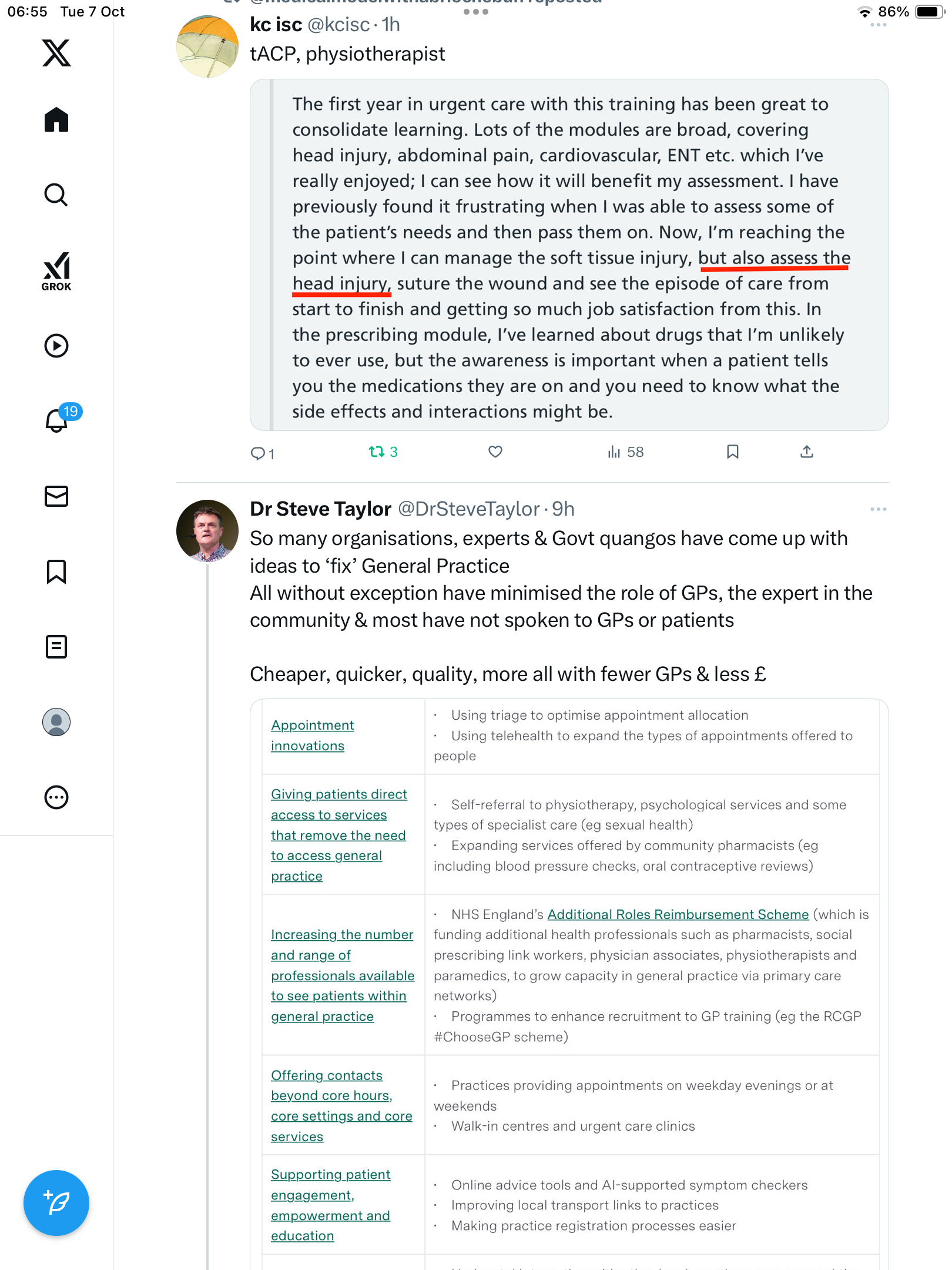952x1270 pixels.
Task: Toggle repost on kc isc post
Action: [377, 452]
